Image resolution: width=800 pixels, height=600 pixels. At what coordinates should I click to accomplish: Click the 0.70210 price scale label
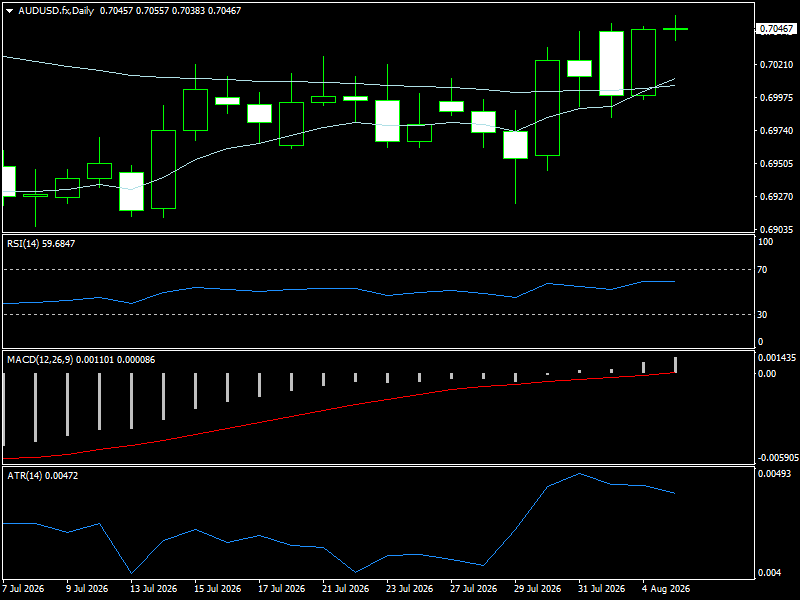[777, 64]
